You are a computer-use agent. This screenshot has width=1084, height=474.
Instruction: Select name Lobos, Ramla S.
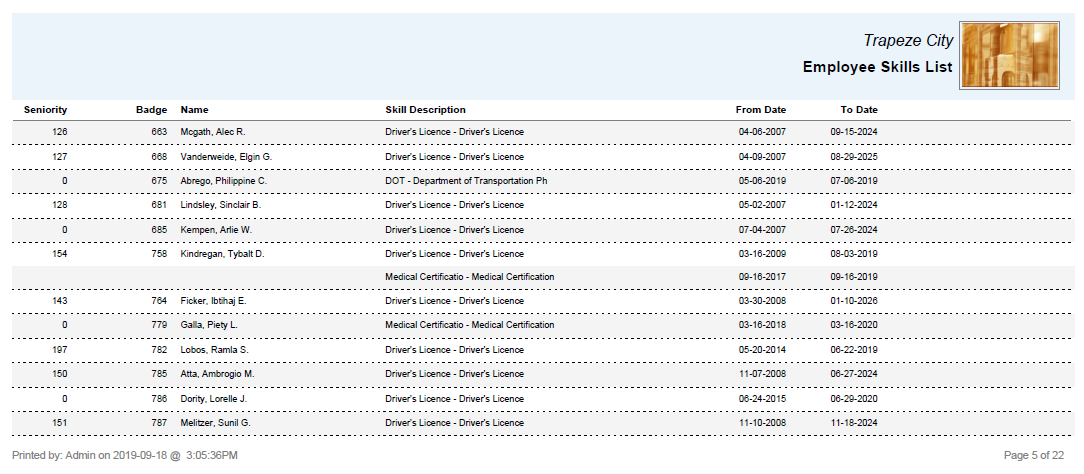click(x=214, y=350)
